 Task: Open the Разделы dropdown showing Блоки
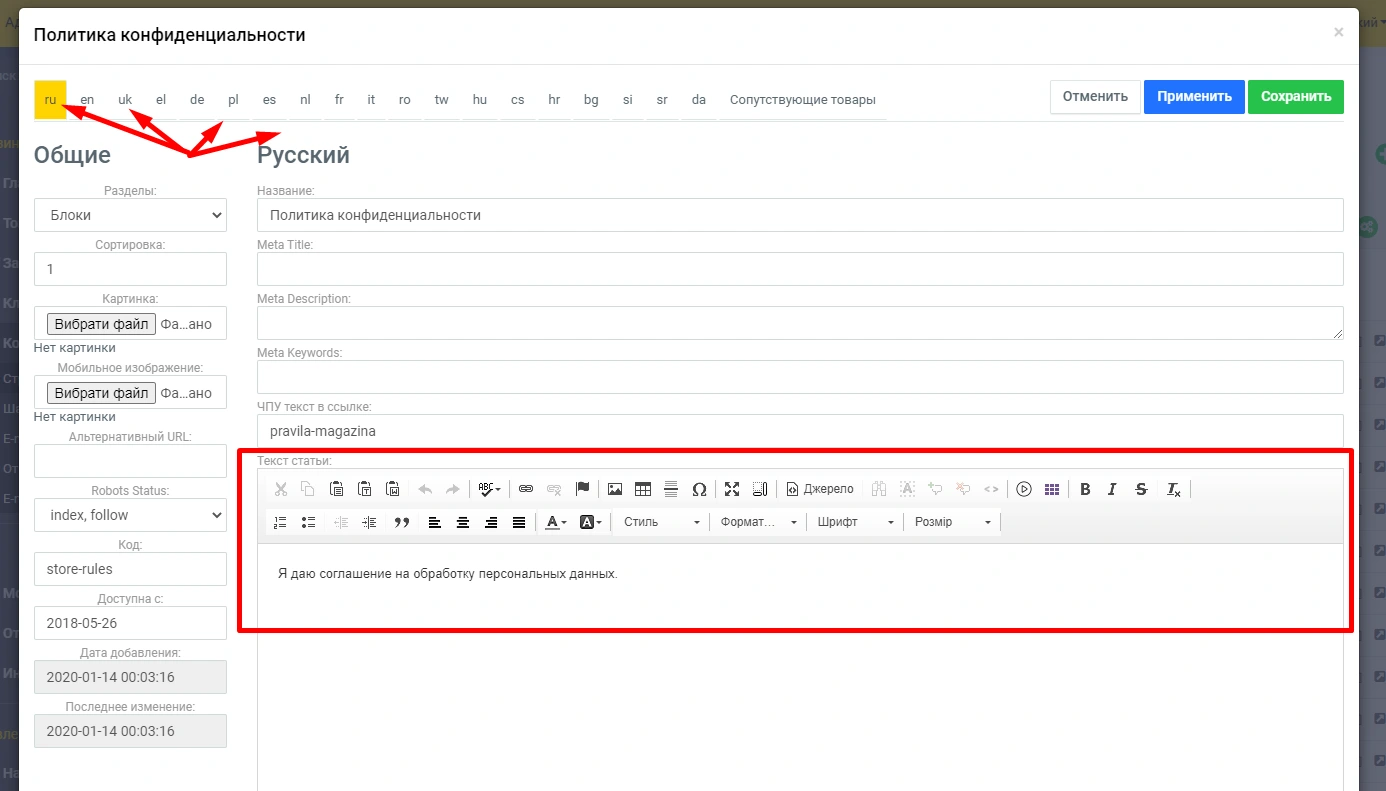click(130, 215)
